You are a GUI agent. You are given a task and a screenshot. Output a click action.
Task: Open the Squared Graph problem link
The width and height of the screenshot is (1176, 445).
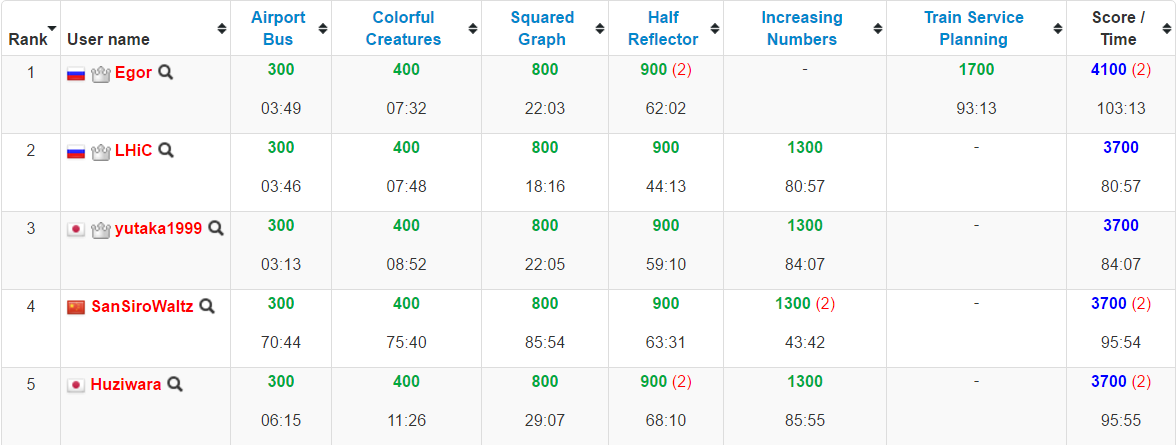542,29
